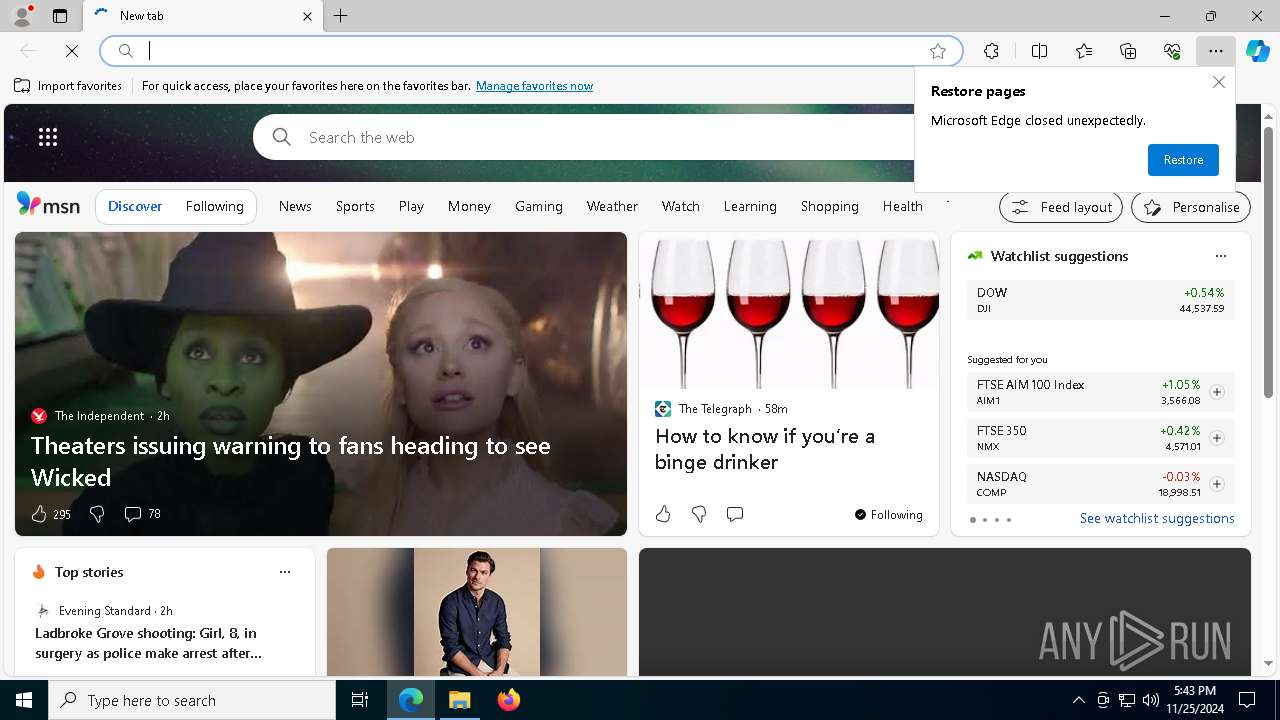This screenshot has height=720, width=1280.
Task: Open Settings and more ellipsis menu
Action: (x=1215, y=51)
